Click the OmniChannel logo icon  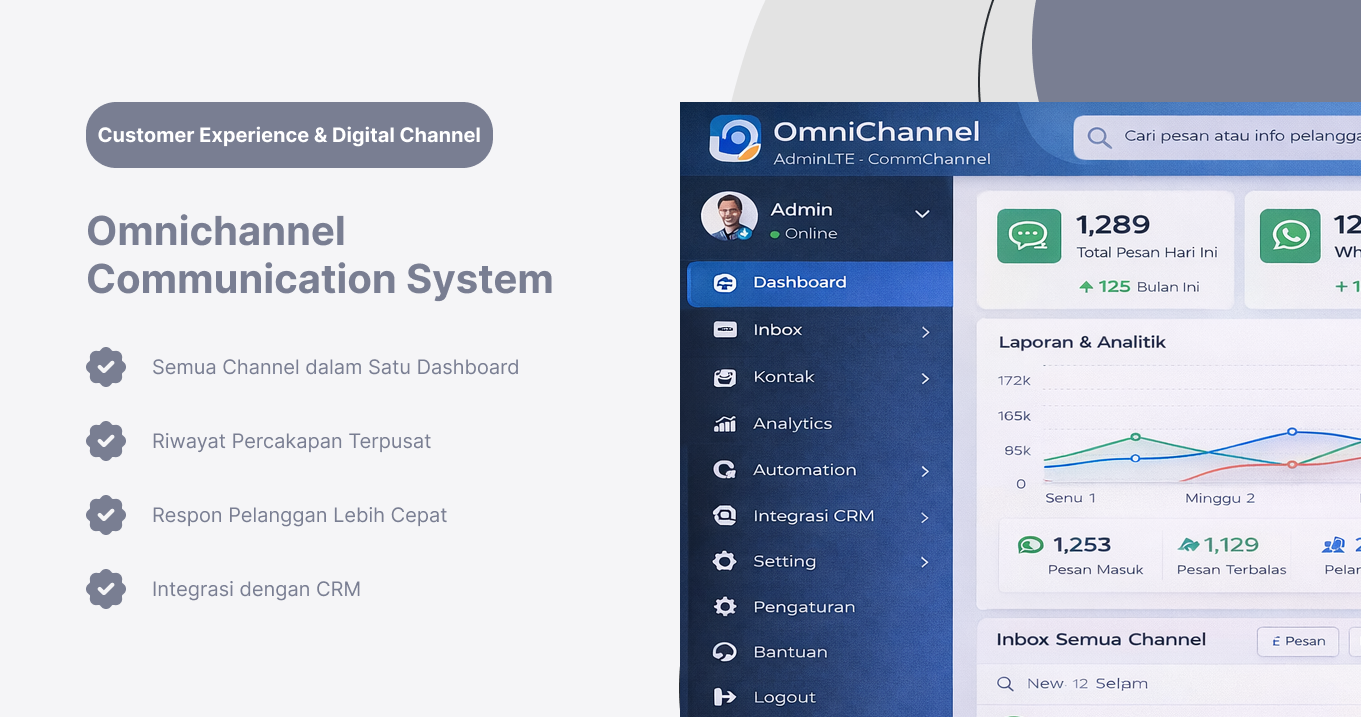click(x=733, y=137)
